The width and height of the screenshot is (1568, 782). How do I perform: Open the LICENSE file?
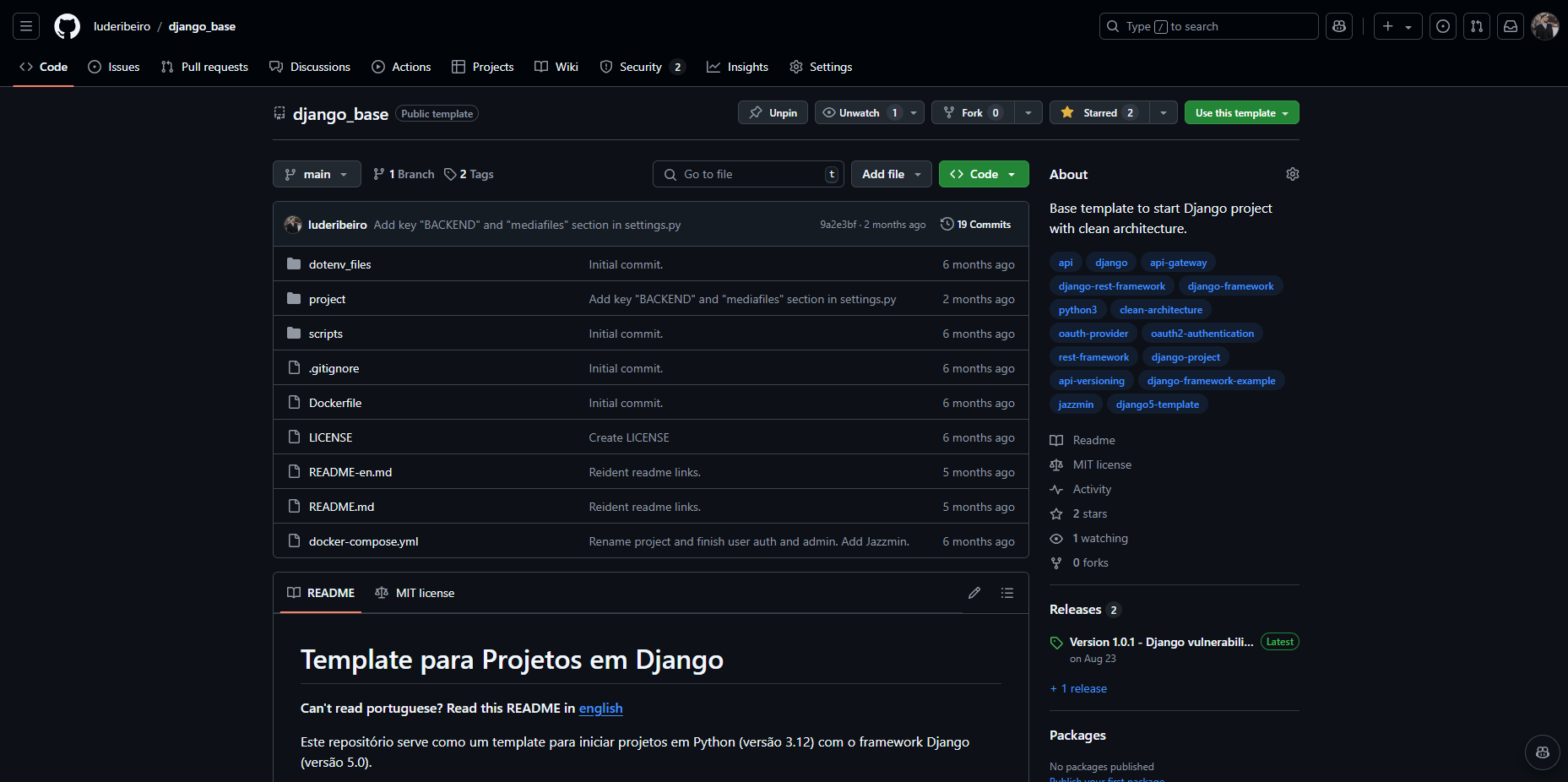coord(330,437)
